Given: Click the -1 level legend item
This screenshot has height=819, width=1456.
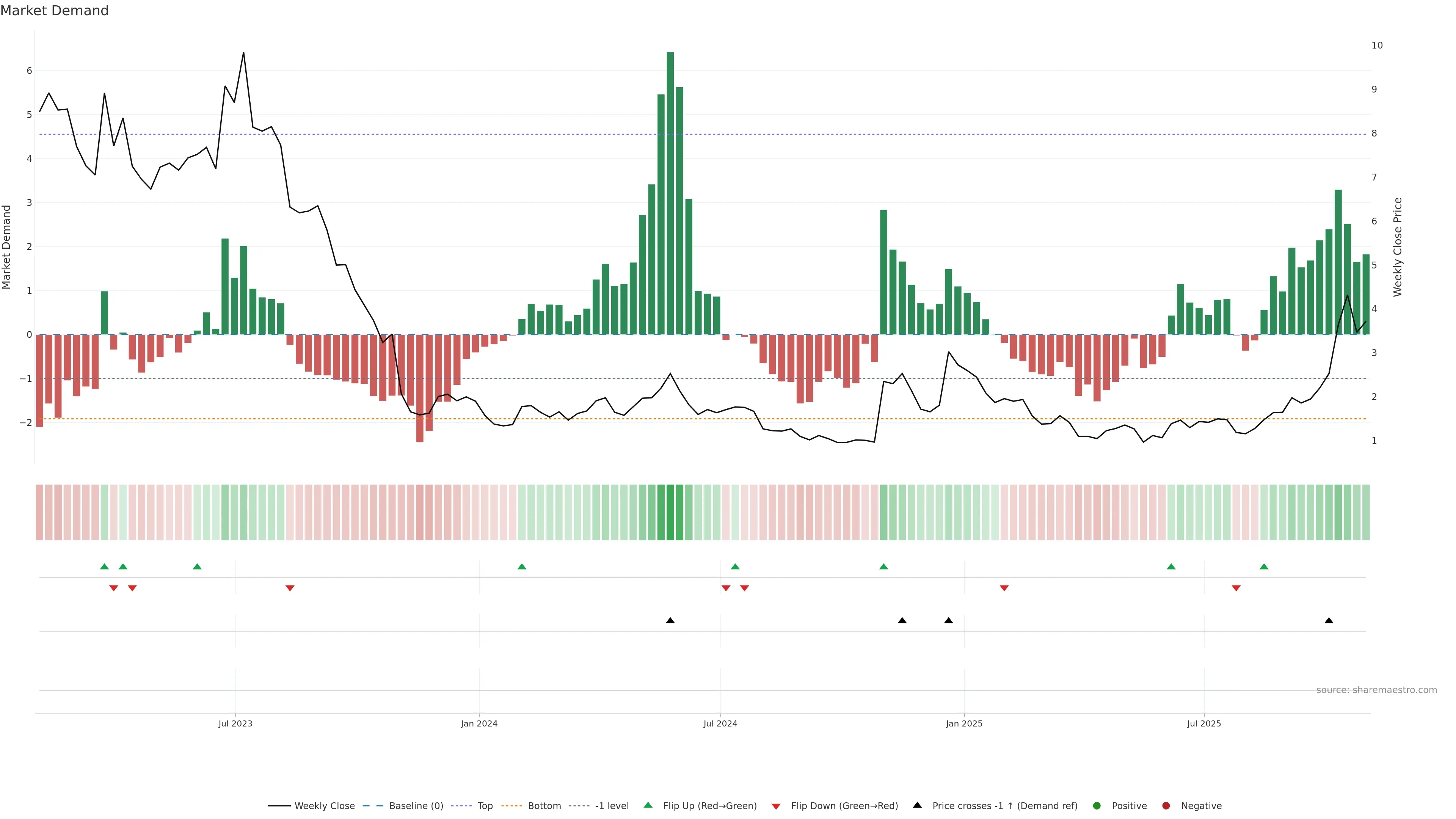Looking at the screenshot, I should pos(612,806).
